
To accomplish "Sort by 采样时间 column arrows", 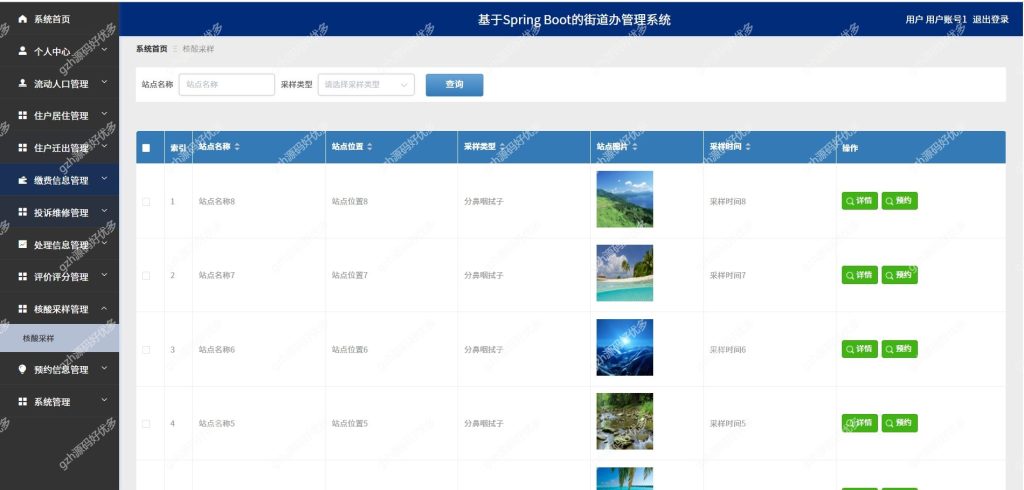I will point(748,147).
